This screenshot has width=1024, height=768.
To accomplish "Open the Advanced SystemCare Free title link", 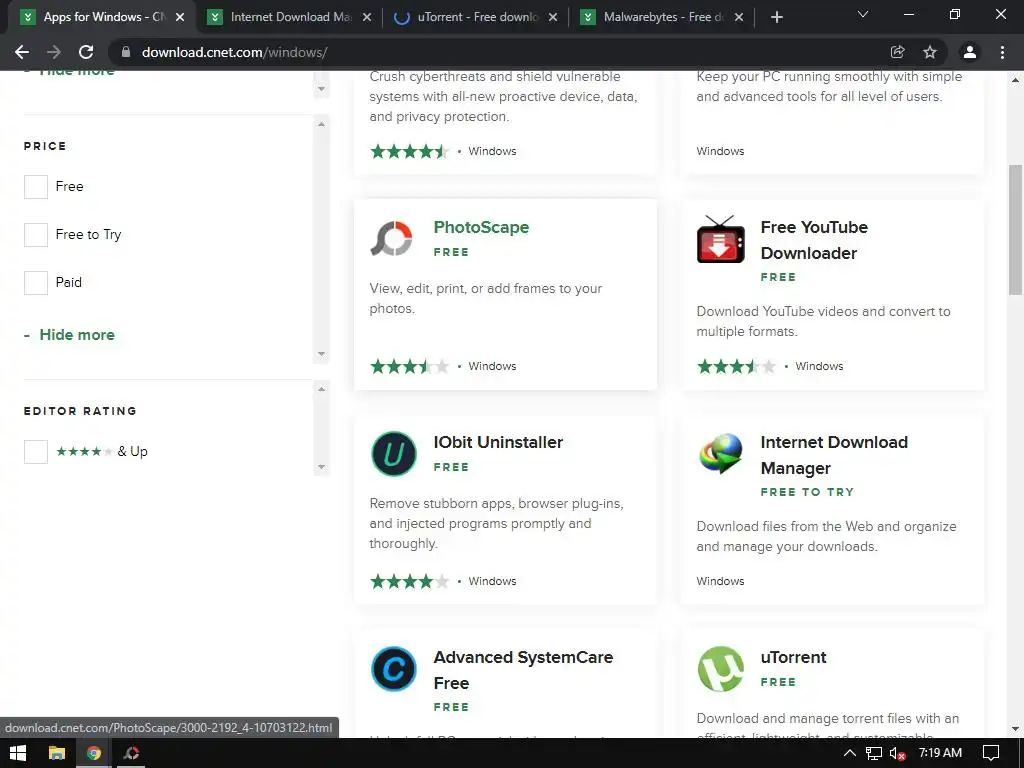I will 523,669.
